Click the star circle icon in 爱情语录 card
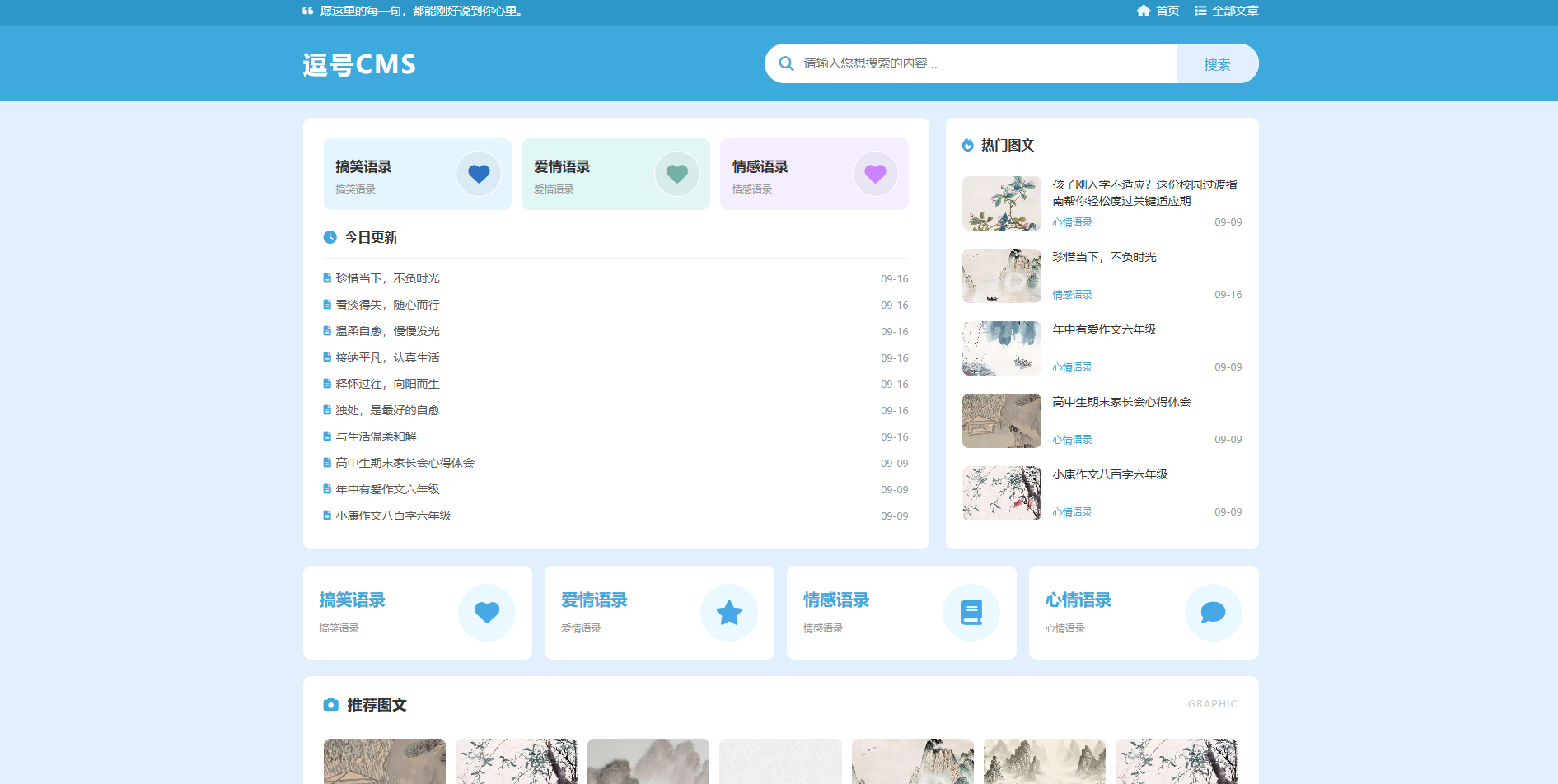The width and height of the screenshot is (1558, 784). [x=729, y=613]
